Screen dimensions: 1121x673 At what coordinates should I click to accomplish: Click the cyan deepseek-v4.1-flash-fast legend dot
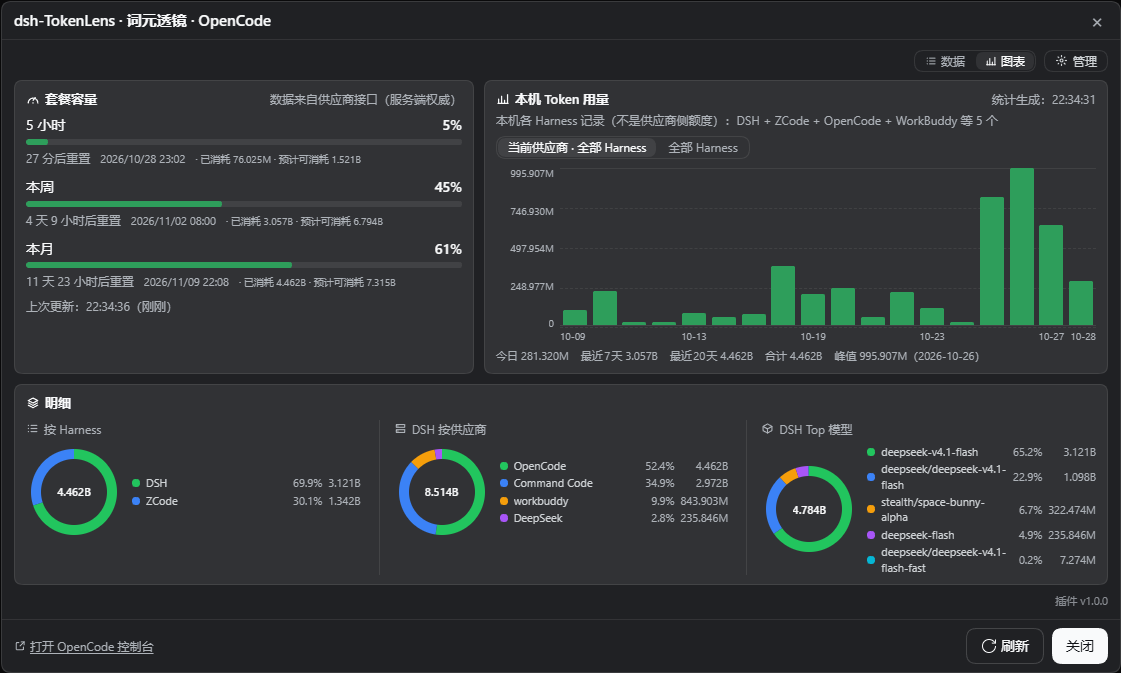click(x=871, y=560)
